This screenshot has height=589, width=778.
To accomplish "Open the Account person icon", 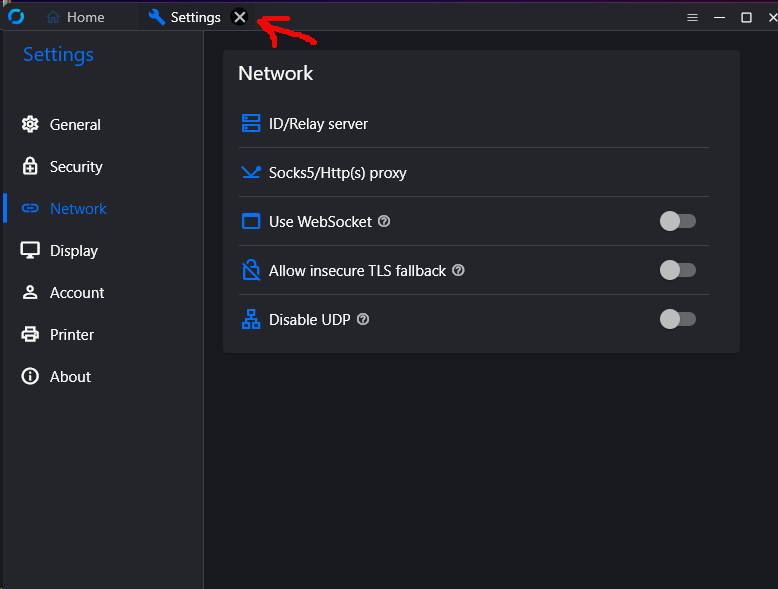I will pos(30,292).
